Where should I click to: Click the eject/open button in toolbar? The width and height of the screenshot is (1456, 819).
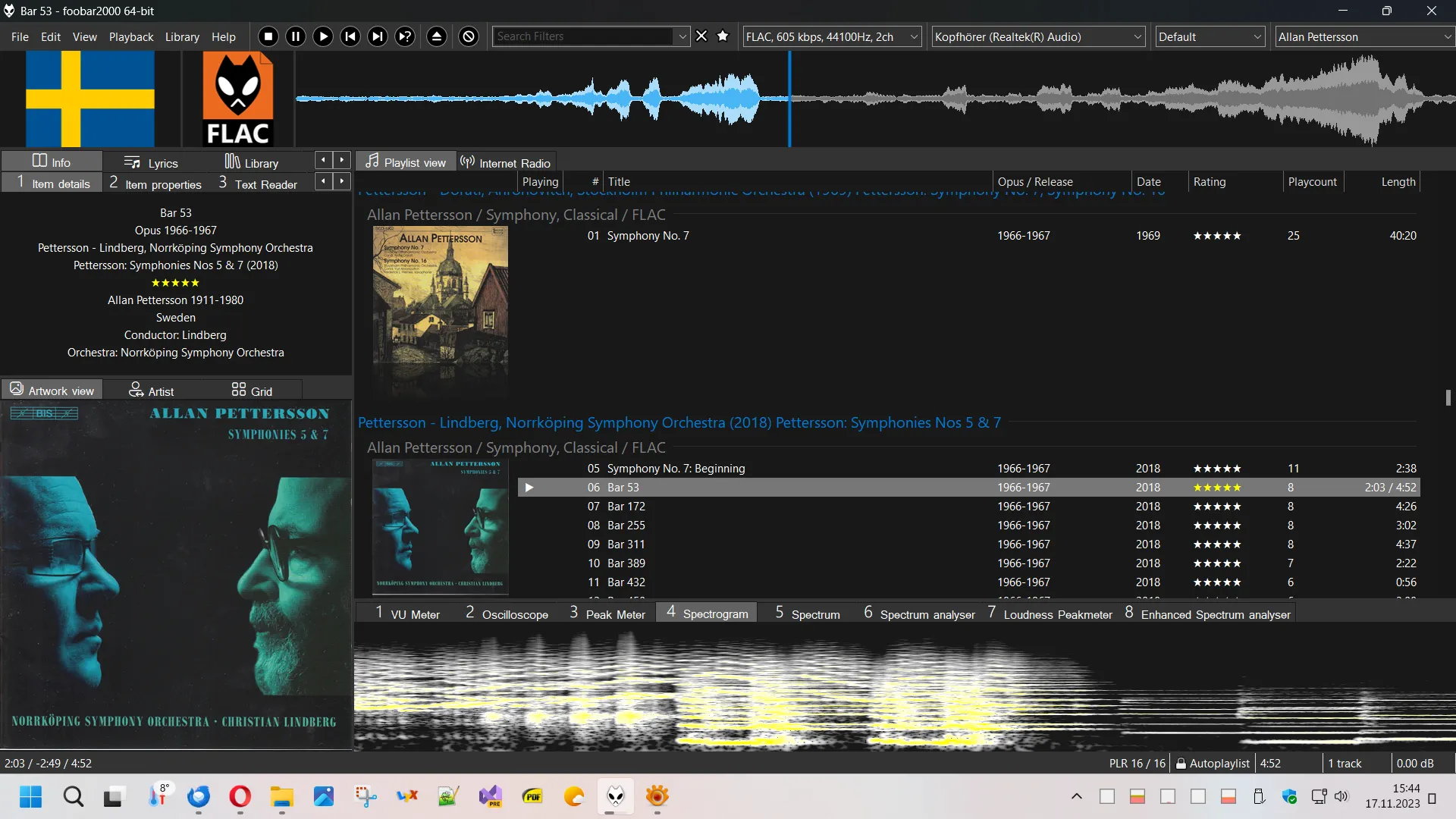(x=437, y=36)
